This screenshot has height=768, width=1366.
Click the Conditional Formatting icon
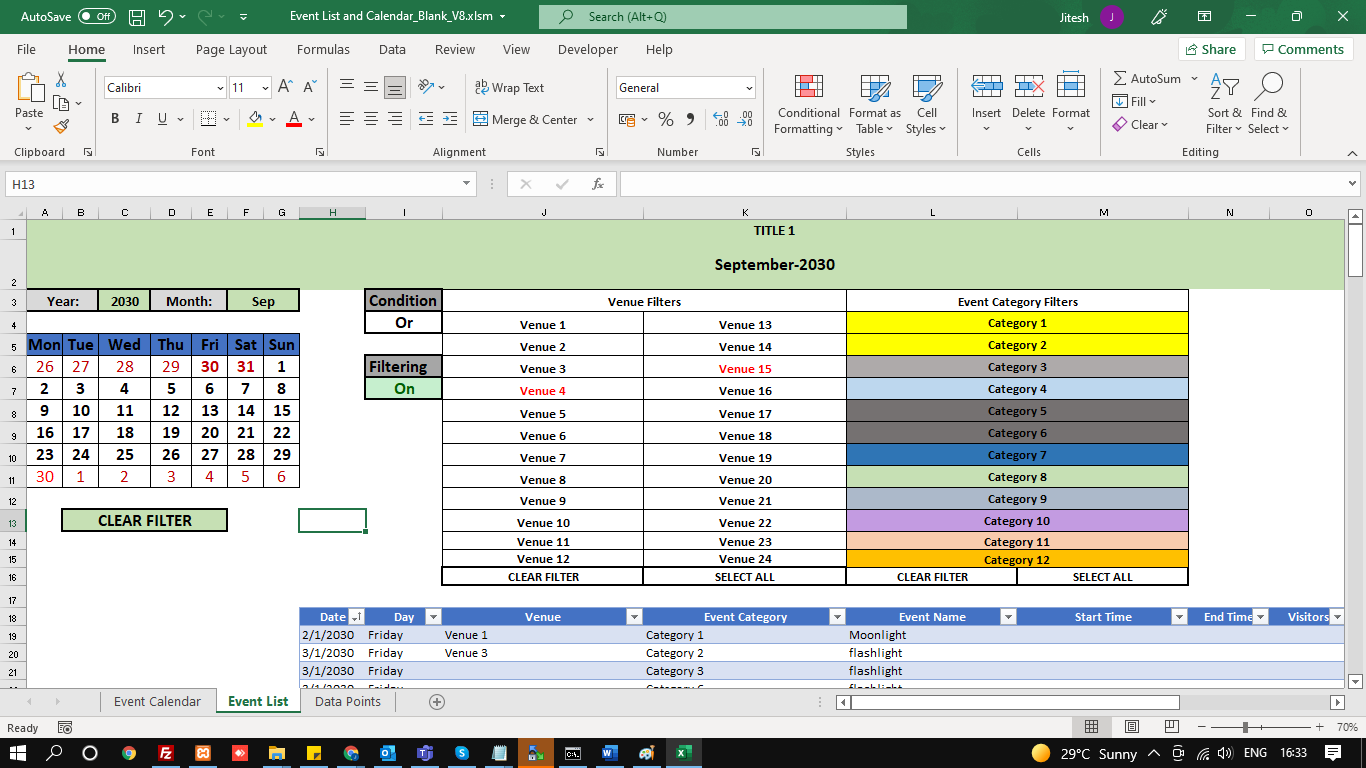click(808, 88)
